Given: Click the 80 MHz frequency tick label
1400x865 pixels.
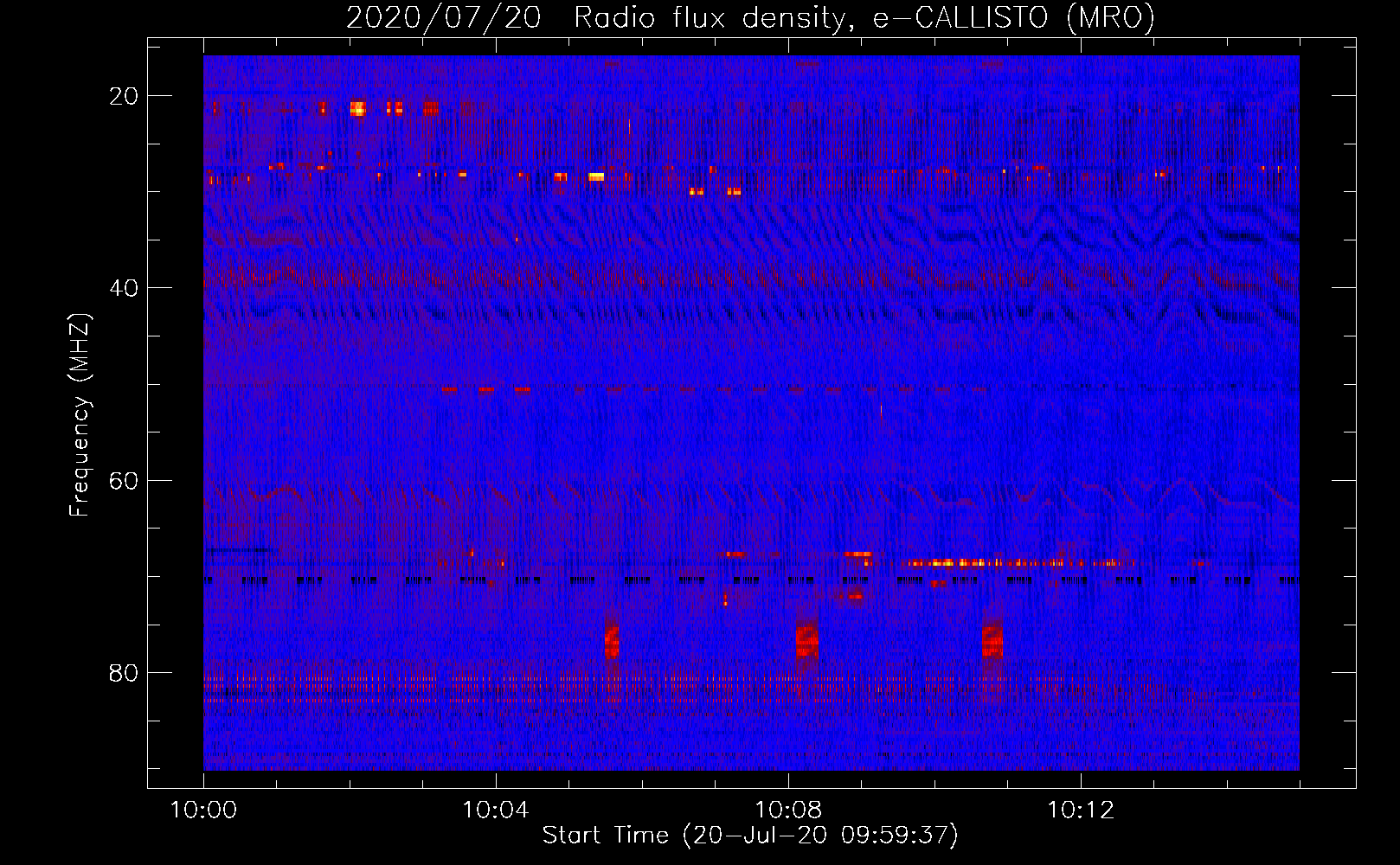Looking at the screenshot, I should click(x=124, y=672).
